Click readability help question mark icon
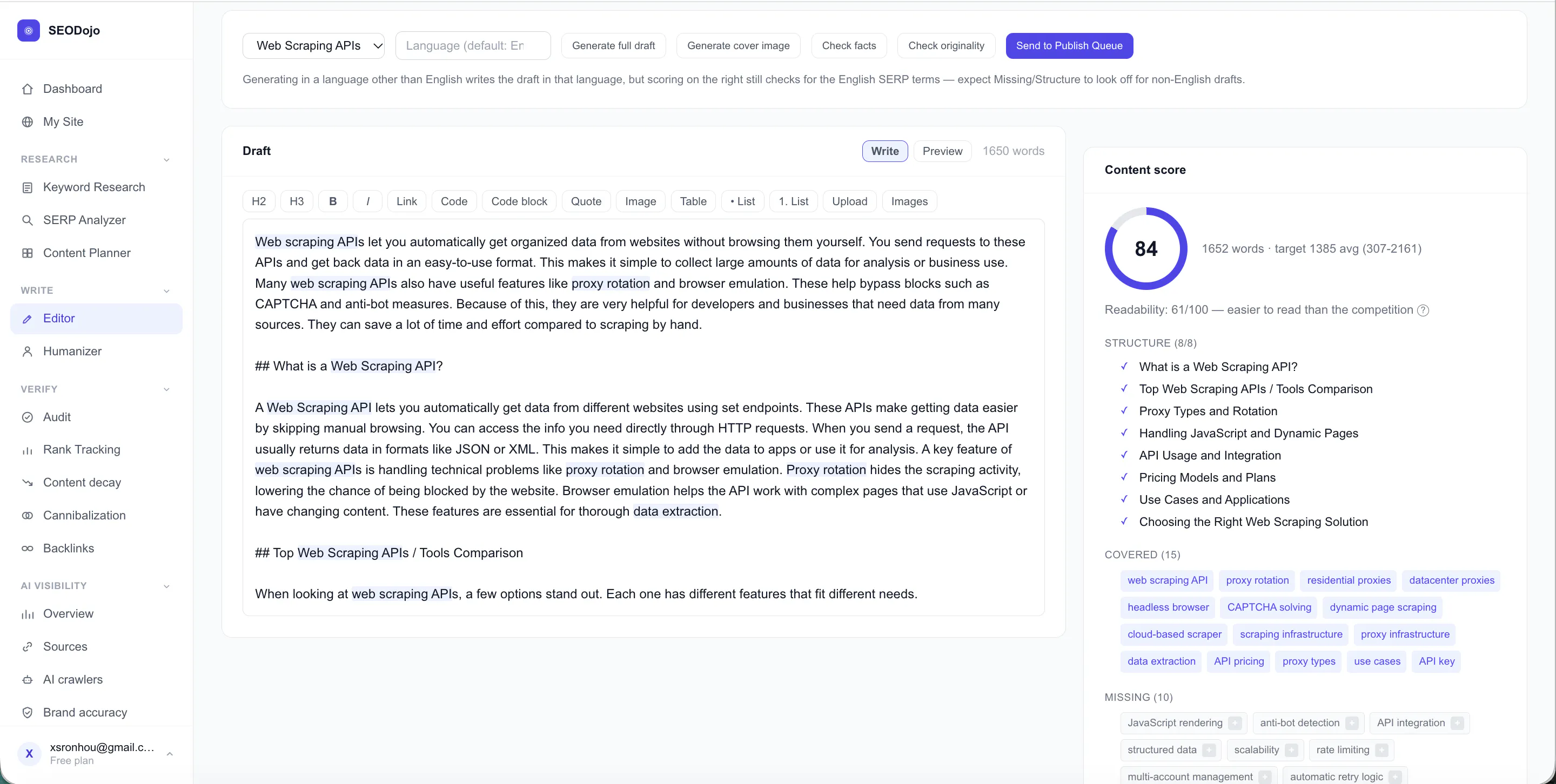 click(1423, 310)
